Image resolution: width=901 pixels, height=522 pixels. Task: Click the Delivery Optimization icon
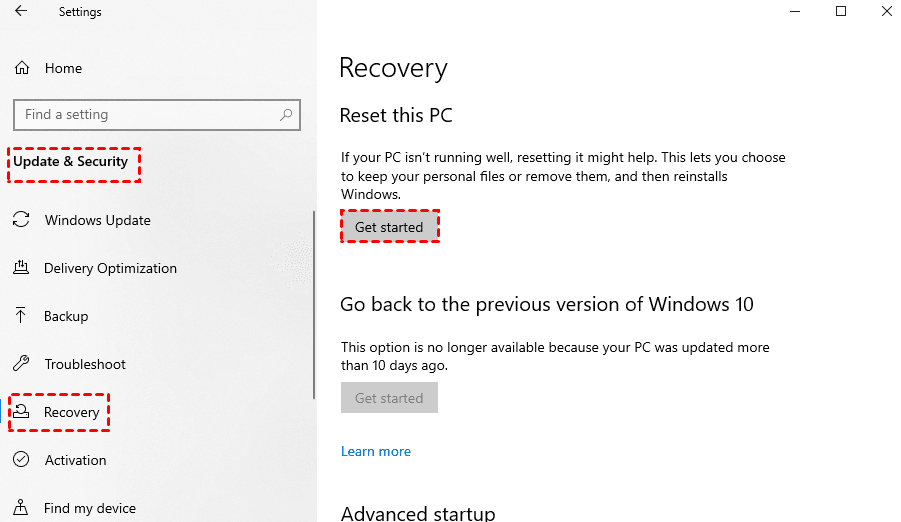[21, 268]
